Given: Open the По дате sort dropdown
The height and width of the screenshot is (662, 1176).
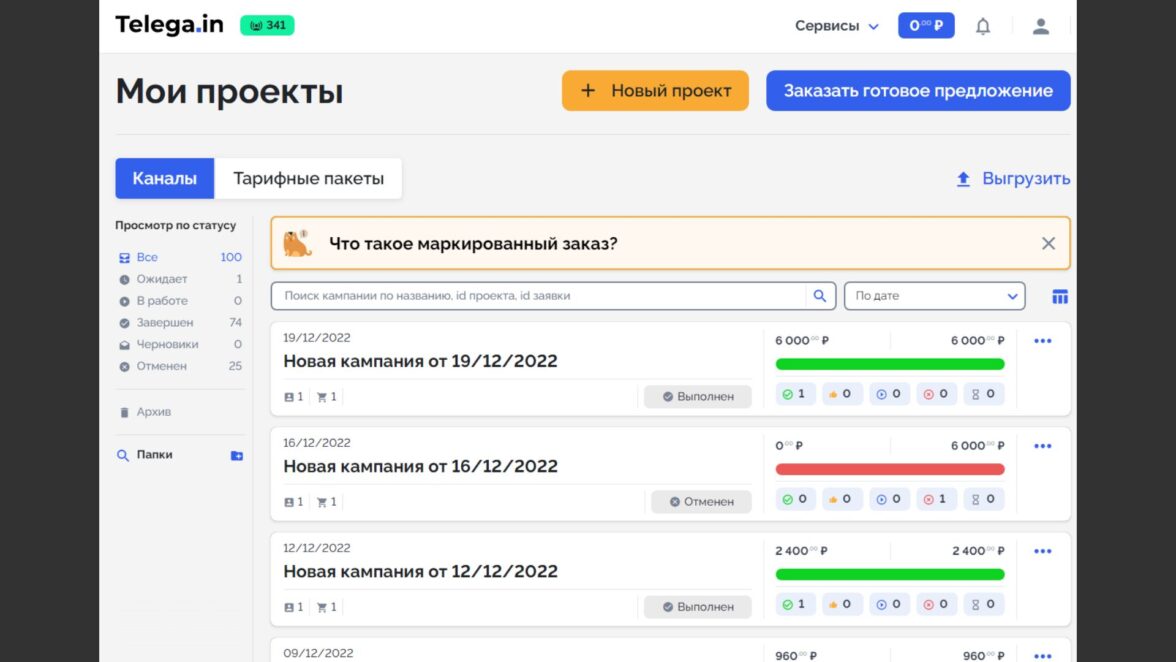Looking at the screenshot, I should click(934, 296).
